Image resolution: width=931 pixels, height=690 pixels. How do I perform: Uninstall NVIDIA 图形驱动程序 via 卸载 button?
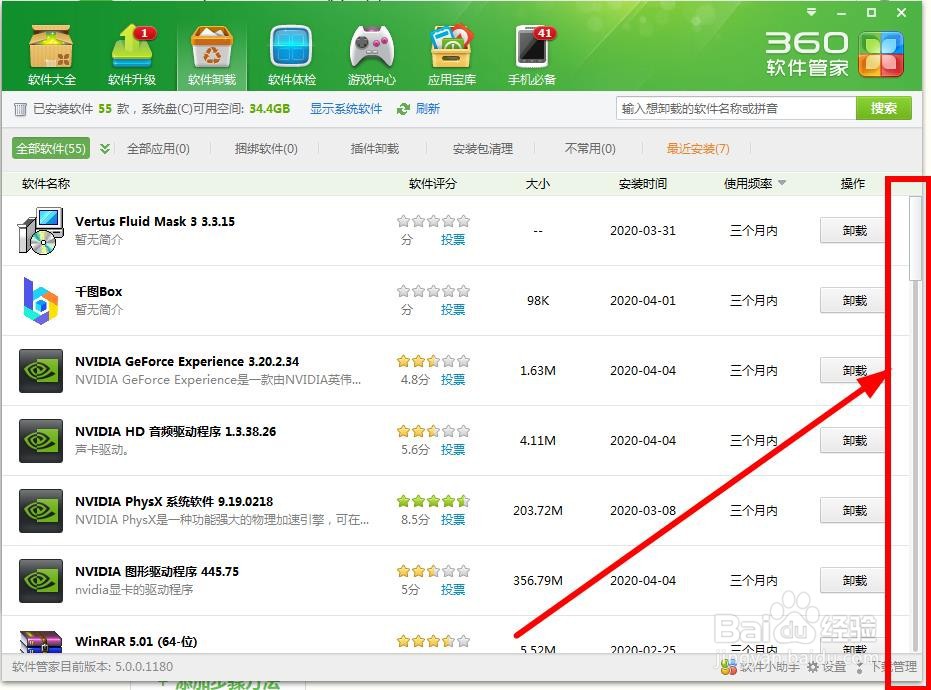[x=854, y=581]
